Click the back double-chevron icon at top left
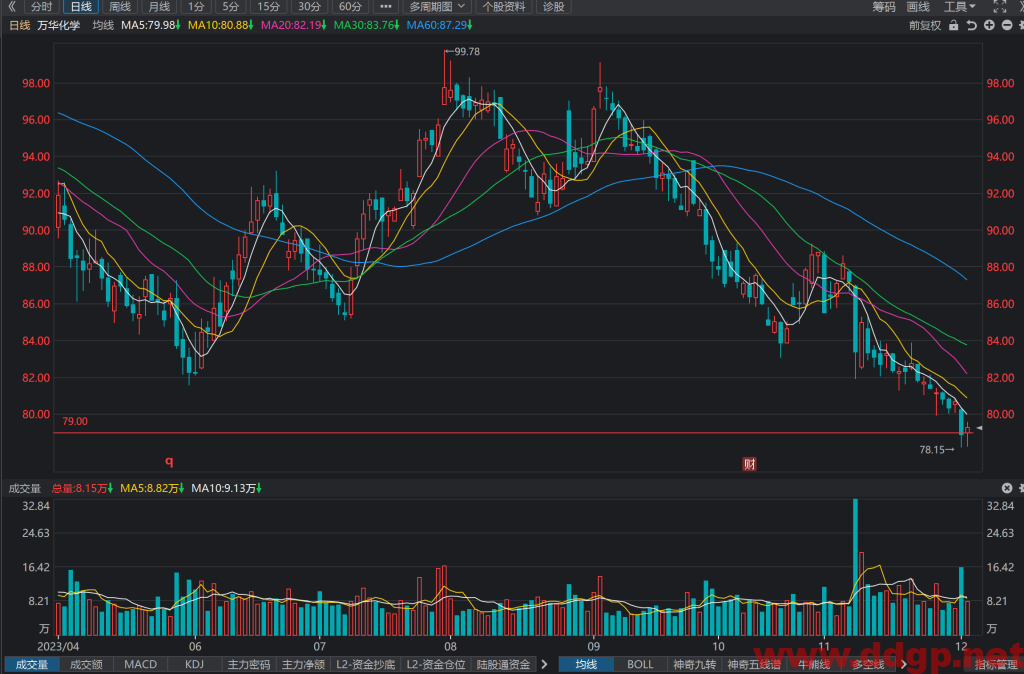1024x674 pixels. point(12,7)
